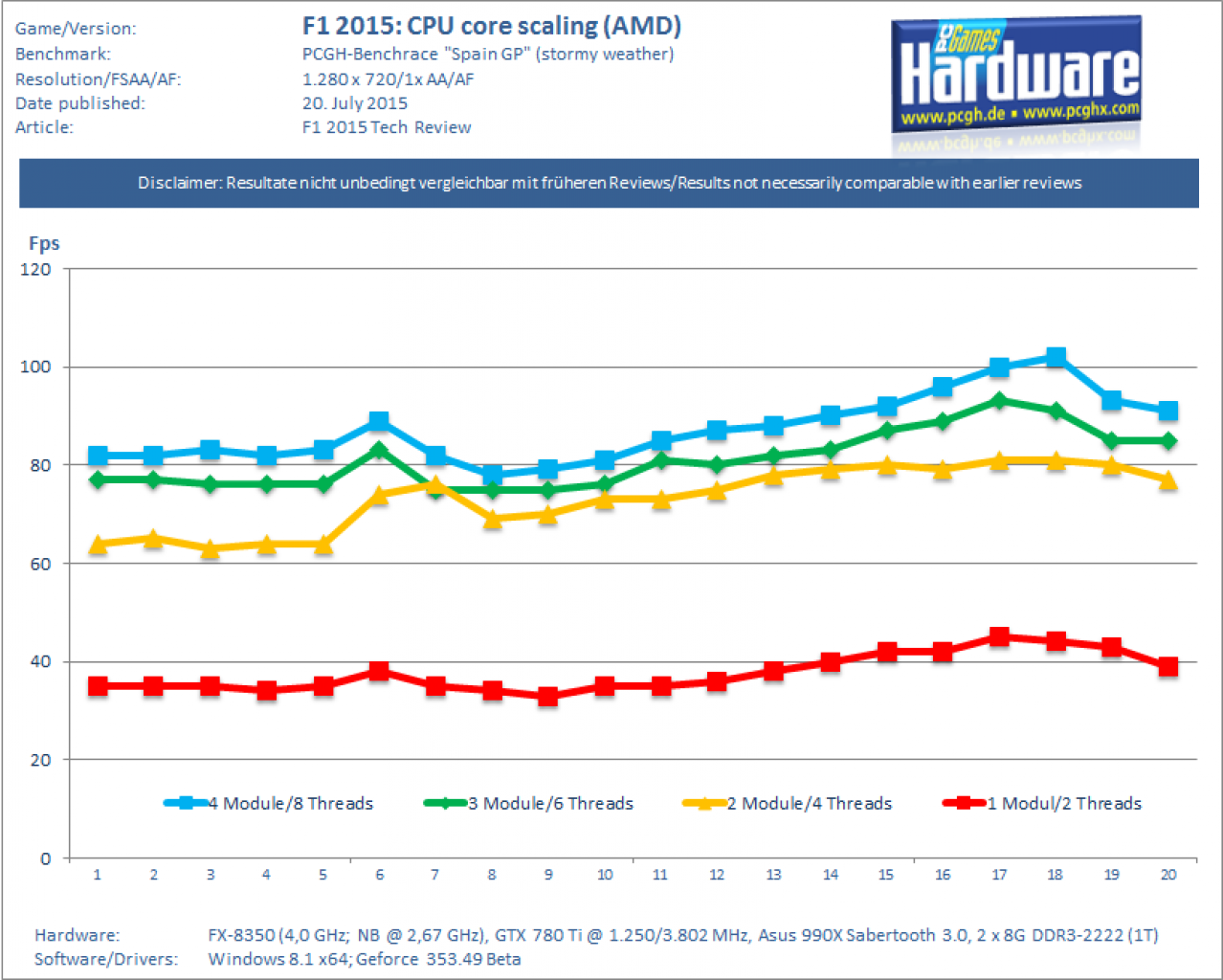Click the x-axis label 18
Screen dimensions: 1223x980
pos(1055,875)
